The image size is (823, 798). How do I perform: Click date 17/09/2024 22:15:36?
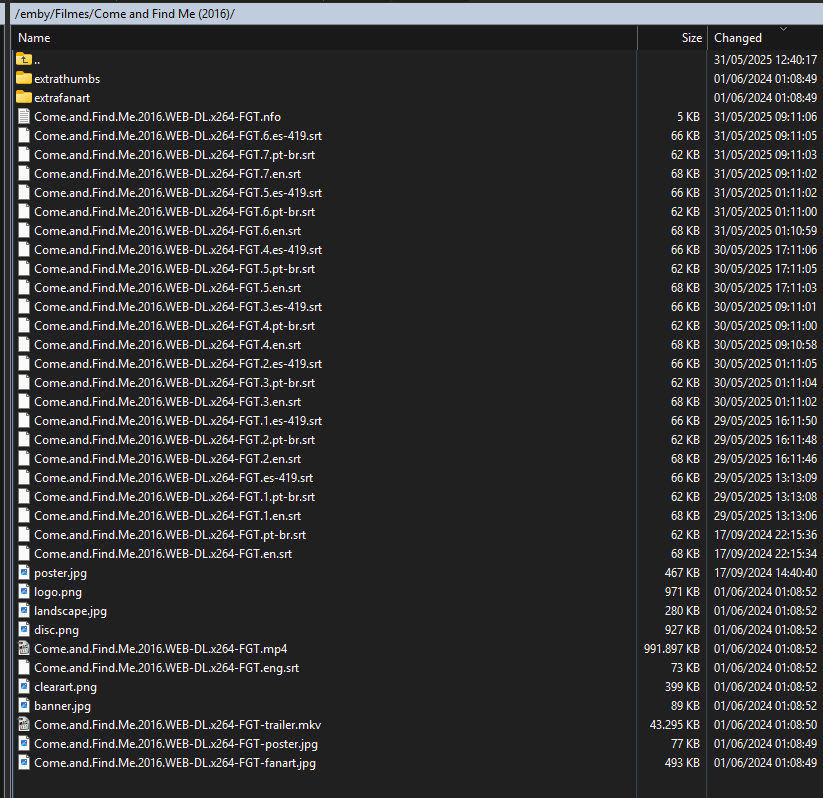(765, 534)
